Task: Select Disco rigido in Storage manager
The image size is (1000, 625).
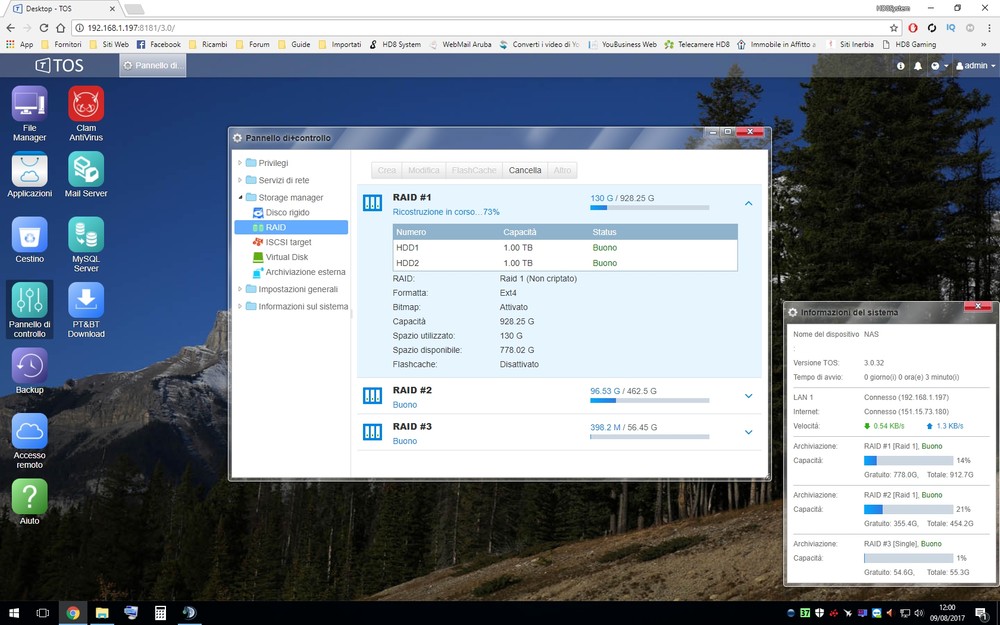Action: [287, 213]
